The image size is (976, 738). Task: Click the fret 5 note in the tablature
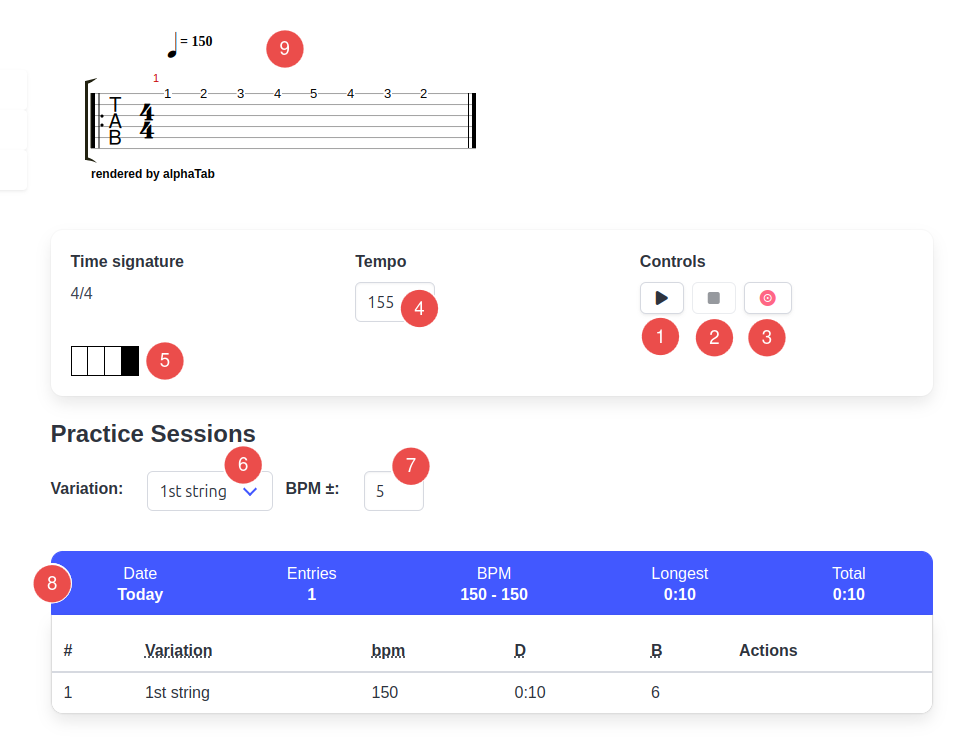tap(314, 94)
